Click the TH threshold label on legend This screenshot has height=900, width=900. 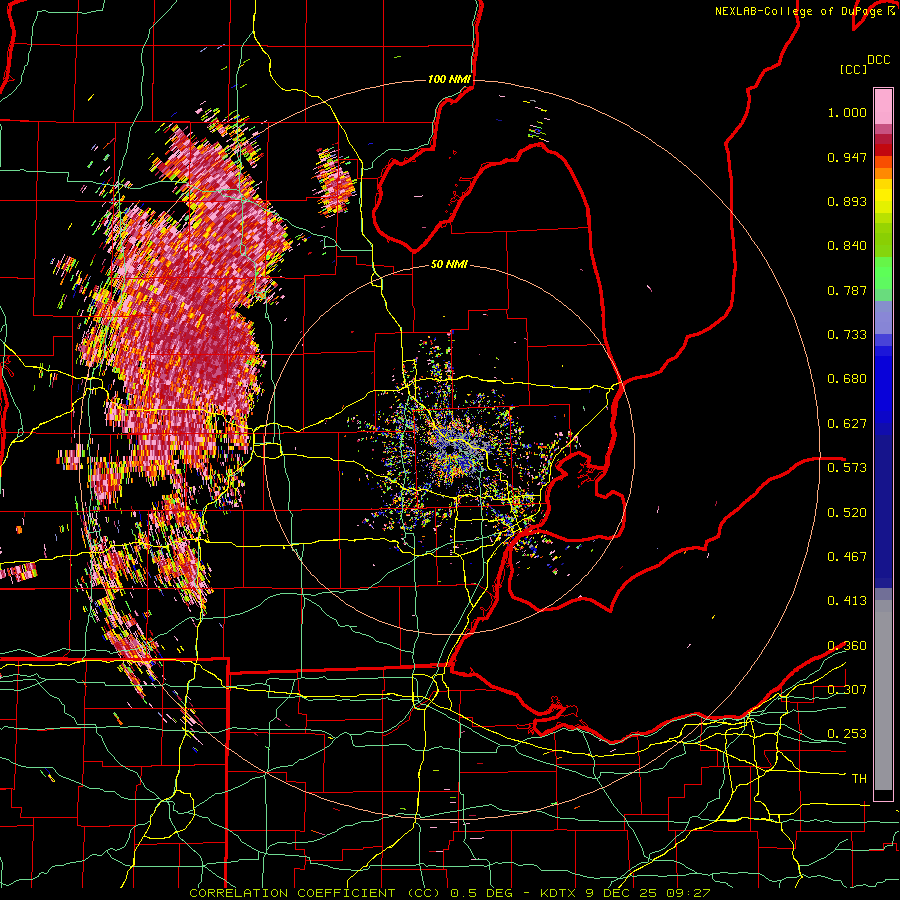pos(859,779)
